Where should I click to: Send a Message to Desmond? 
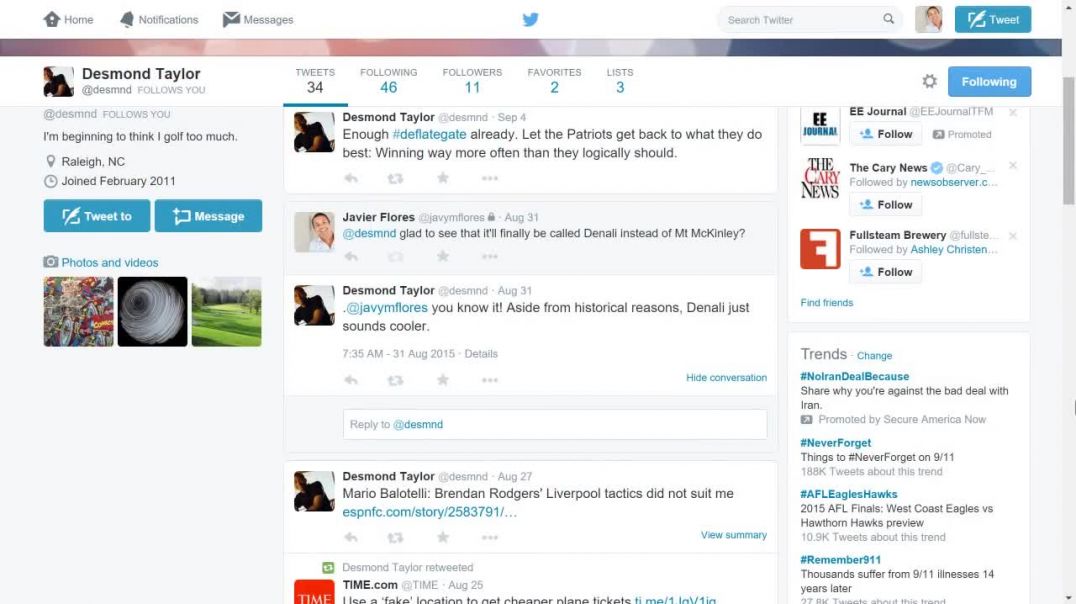pos(208,216)
